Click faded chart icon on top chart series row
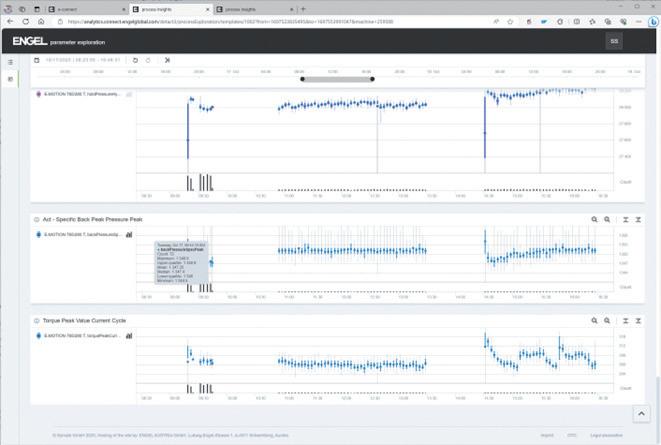Screen dimensions: 661x445 tap(129, 94)
